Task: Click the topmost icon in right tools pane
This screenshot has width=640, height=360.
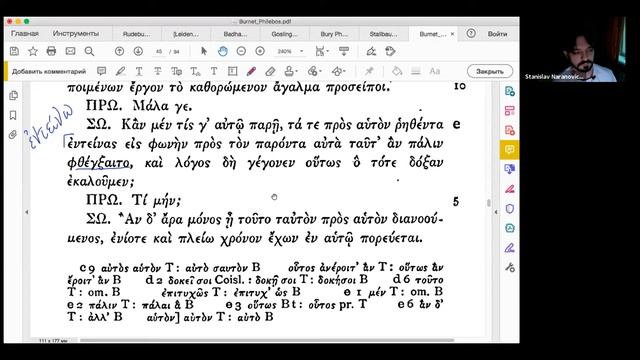Action: click(x=509, y=91)
